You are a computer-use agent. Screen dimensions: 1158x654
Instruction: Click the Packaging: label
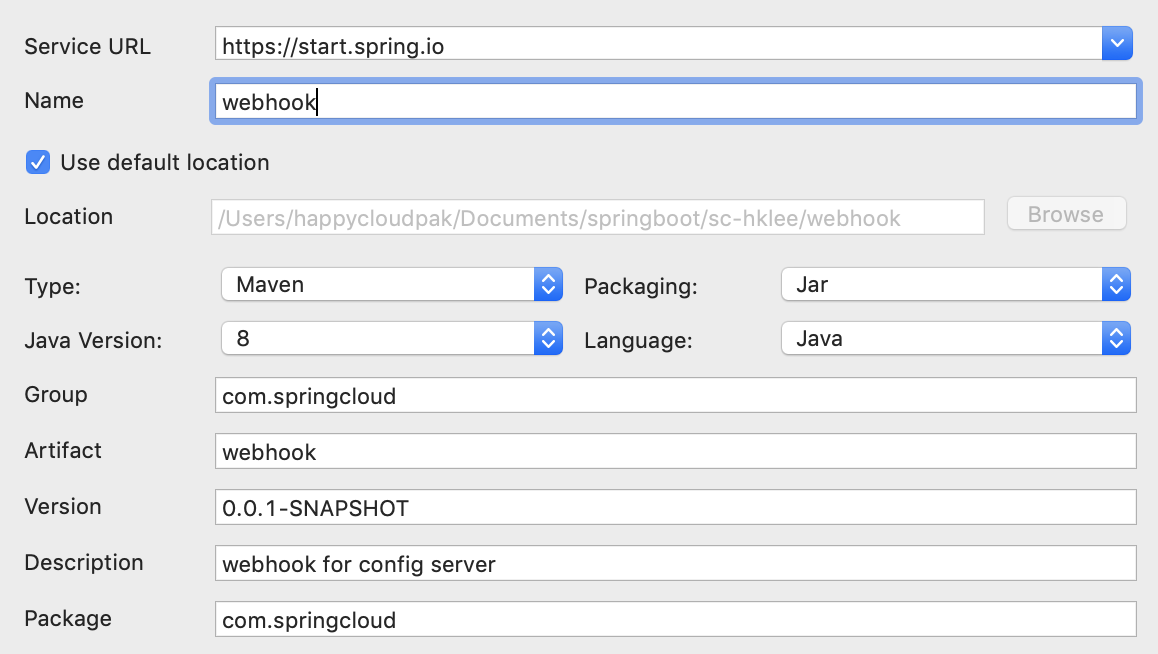pos(640,286)
